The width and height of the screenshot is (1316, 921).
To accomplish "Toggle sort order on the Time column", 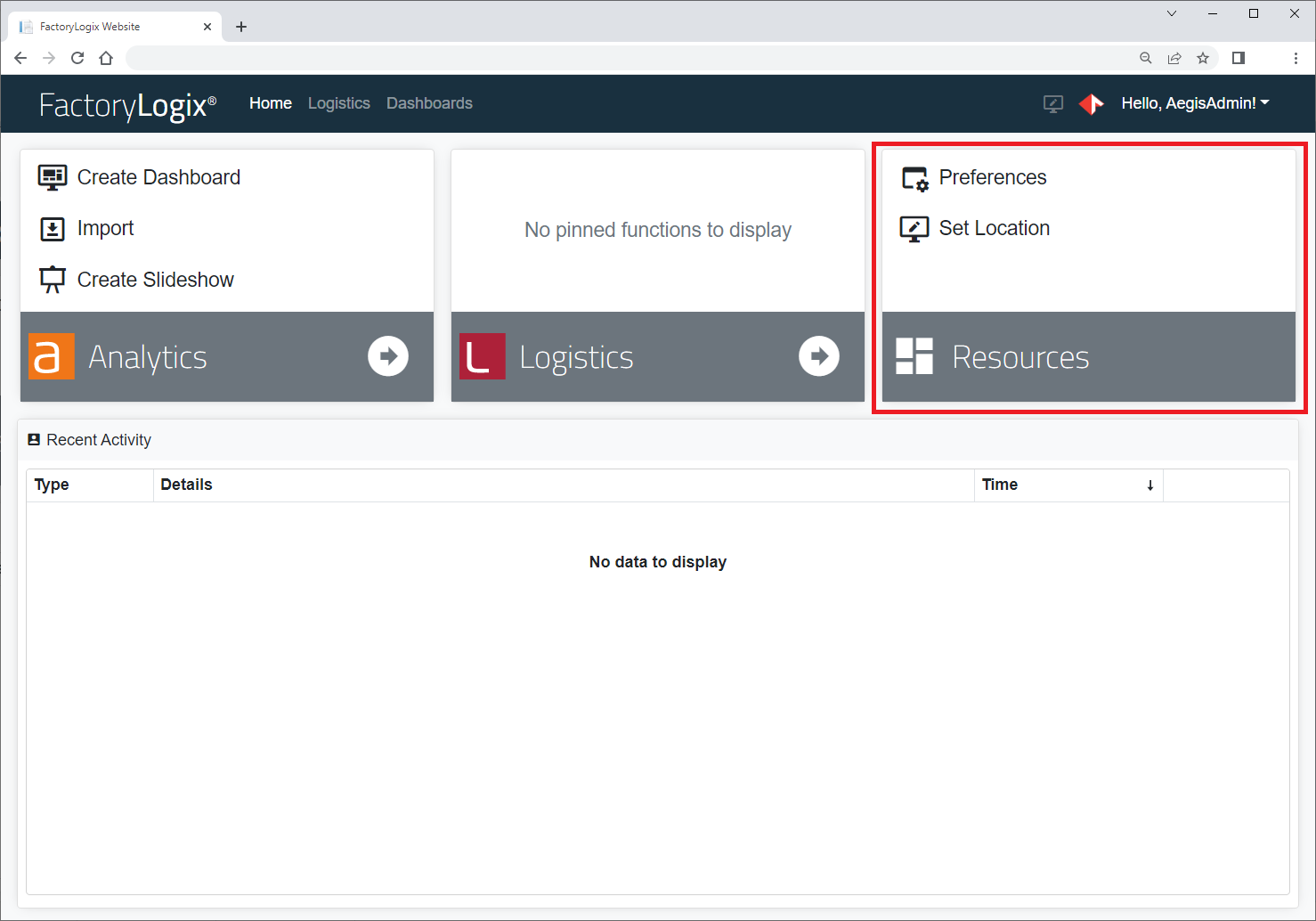I will [1149, 485].
